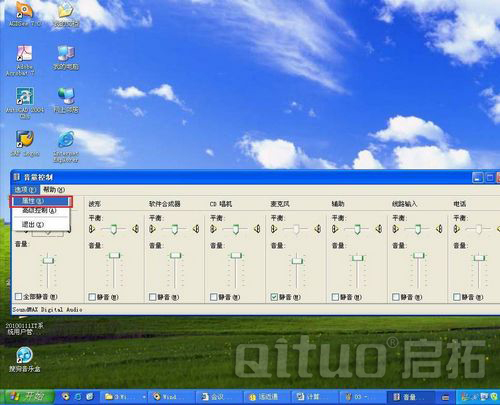The width and height of the screenshot is (500, 405).
Task: Switch to the 计算 taskbar window
Action: point(315,397)
